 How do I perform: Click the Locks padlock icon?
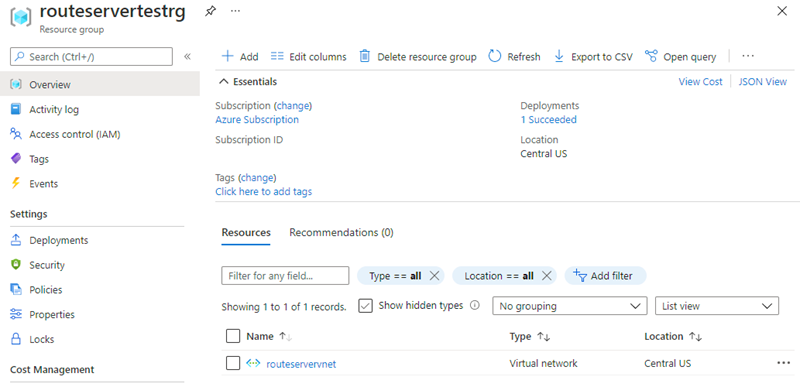[16, 339]
